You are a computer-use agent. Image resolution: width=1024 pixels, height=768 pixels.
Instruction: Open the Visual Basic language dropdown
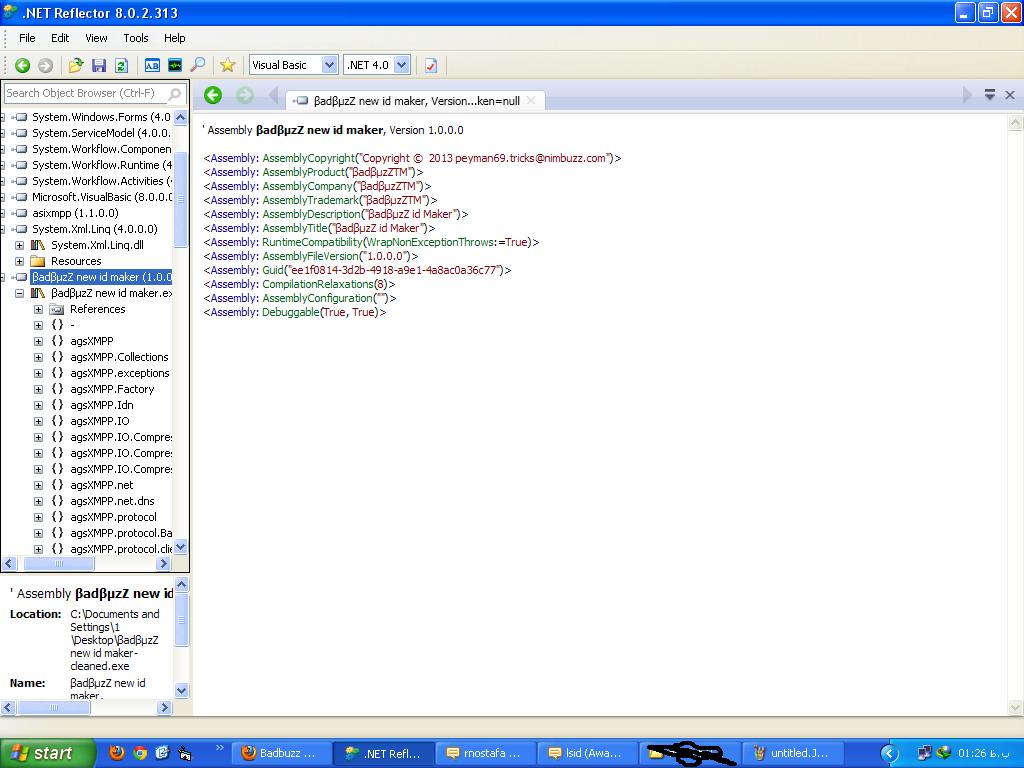click(x=329, y=65)
